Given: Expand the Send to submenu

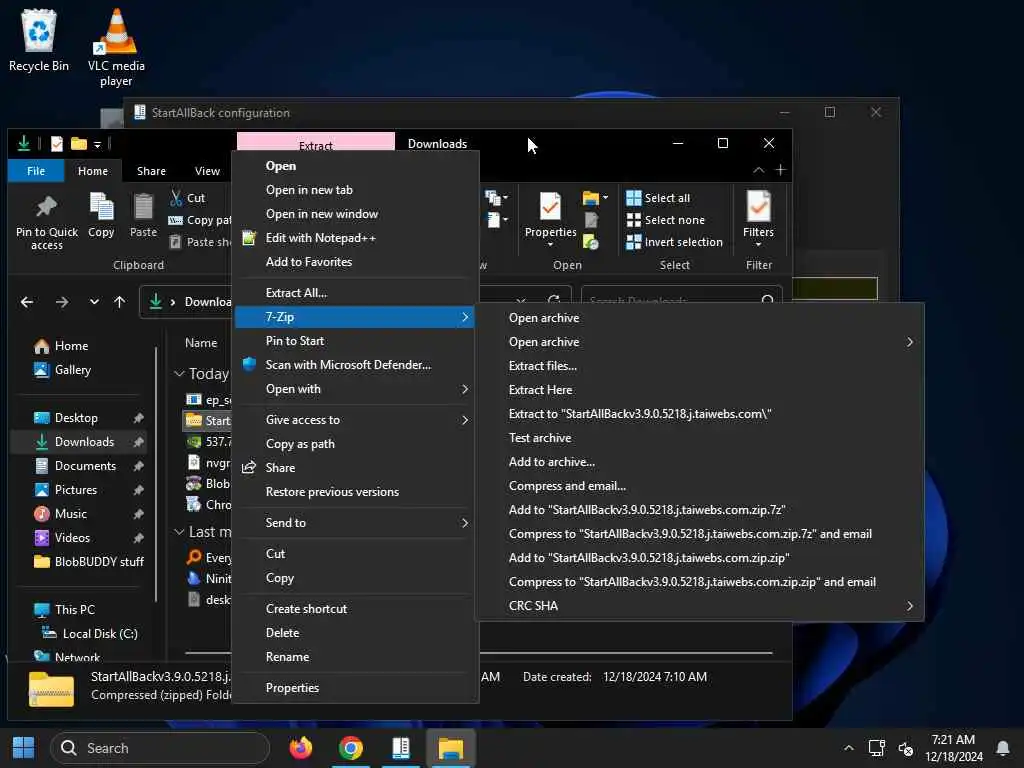Looking at the screenshot, I should click(355, 522).
